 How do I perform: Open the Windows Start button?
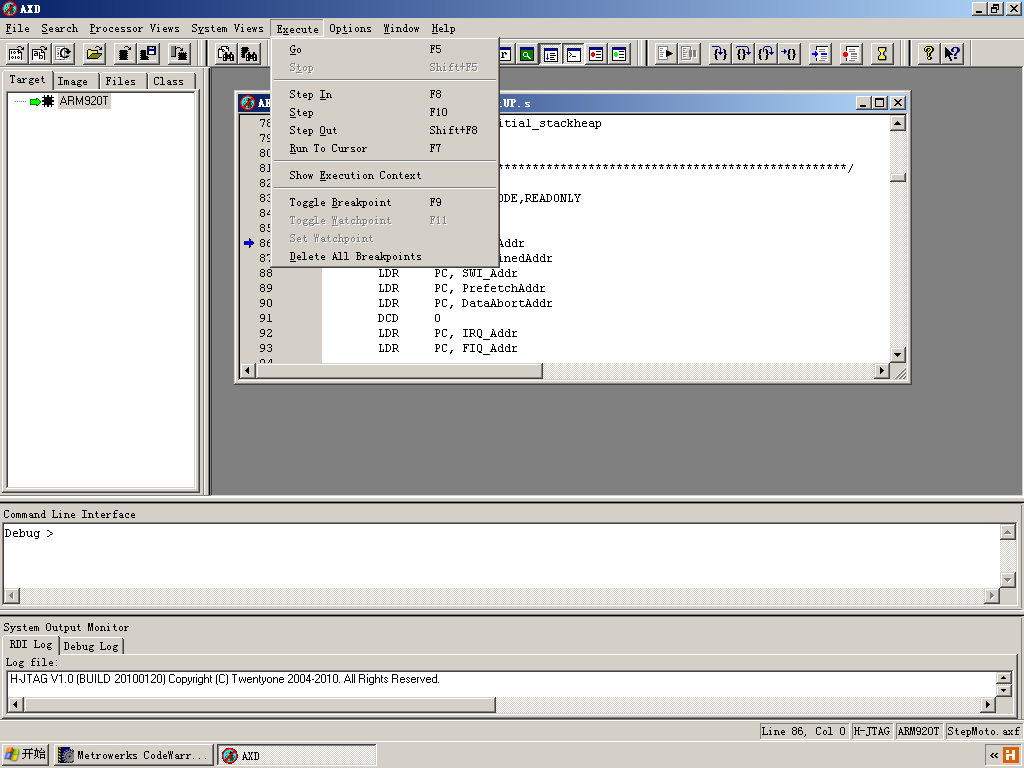tap(25, 755)
